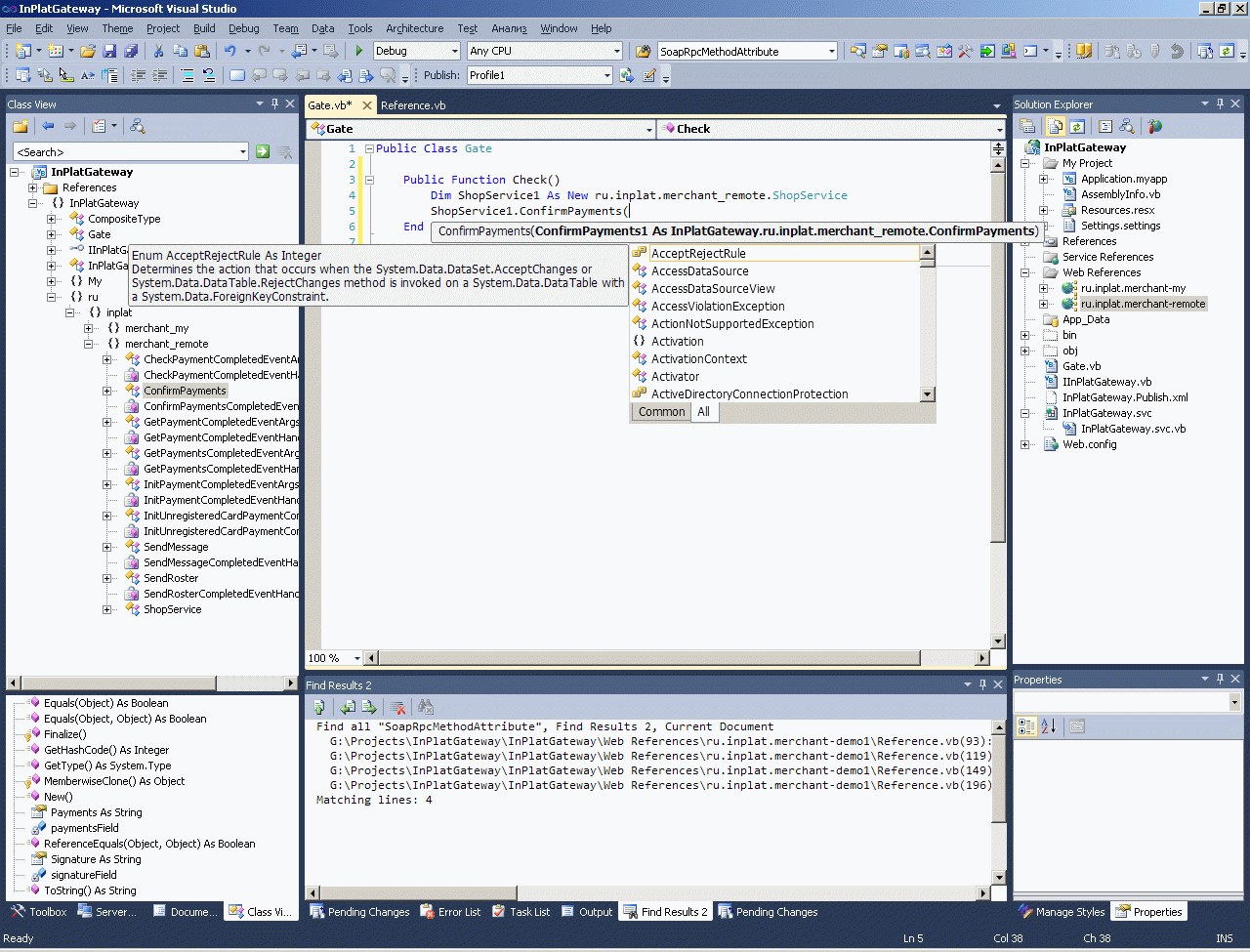The image size is (1250, 952).
Task: Click the Clear All icon in Find Results
Action: [x=397, y=707]
